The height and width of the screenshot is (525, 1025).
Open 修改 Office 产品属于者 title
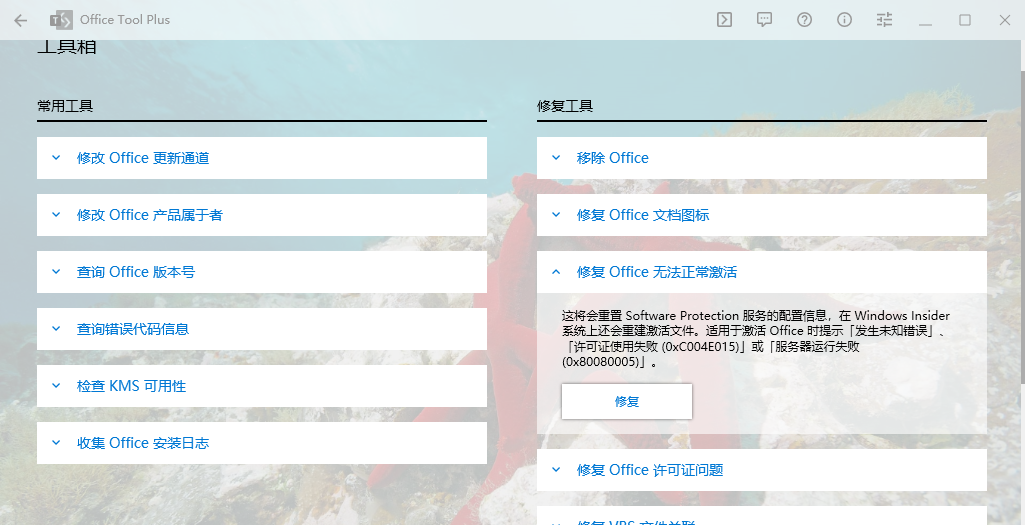point(150,214)
